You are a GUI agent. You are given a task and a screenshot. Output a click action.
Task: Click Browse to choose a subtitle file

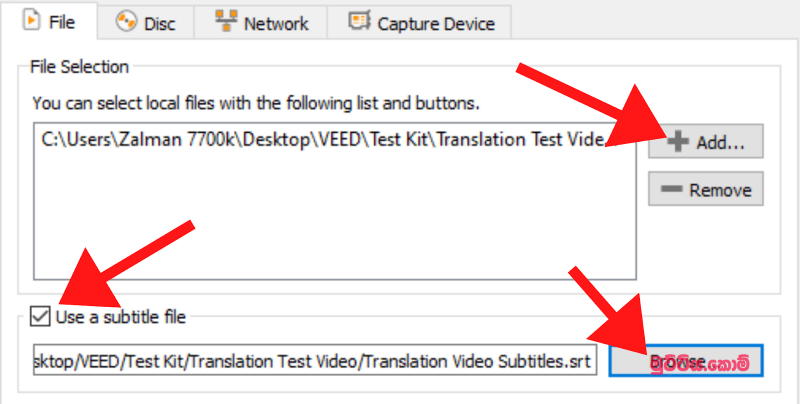pyautogui.click(x=686, y=362)
